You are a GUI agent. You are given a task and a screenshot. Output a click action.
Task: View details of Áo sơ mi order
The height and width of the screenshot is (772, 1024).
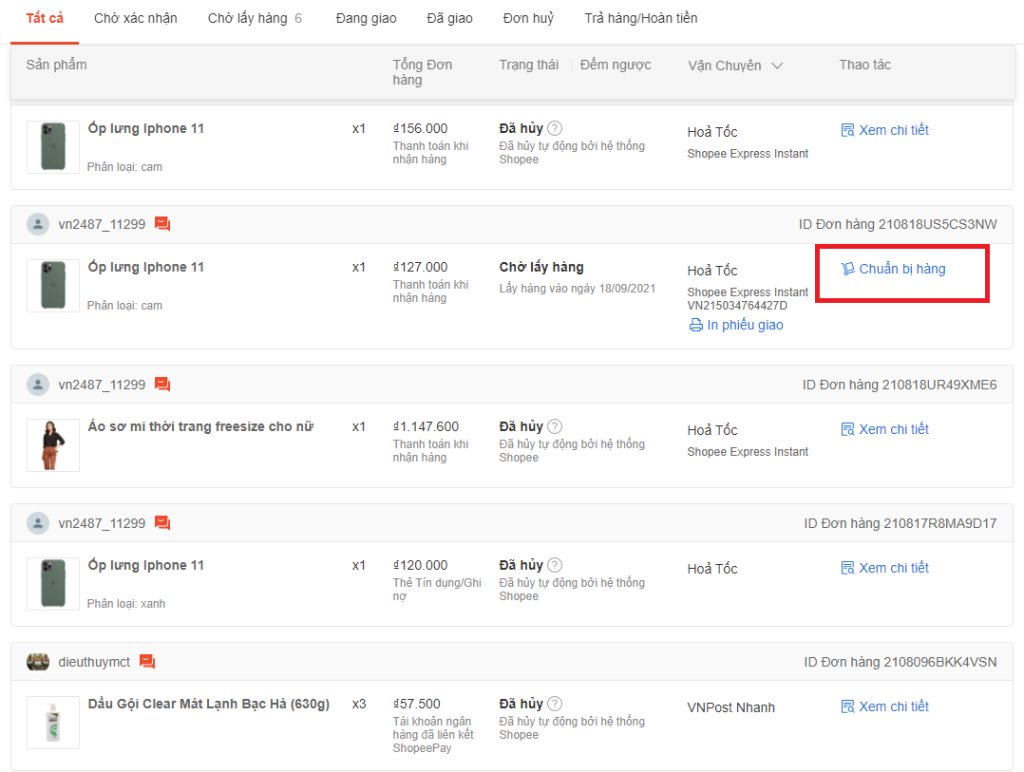pos(885,429)
